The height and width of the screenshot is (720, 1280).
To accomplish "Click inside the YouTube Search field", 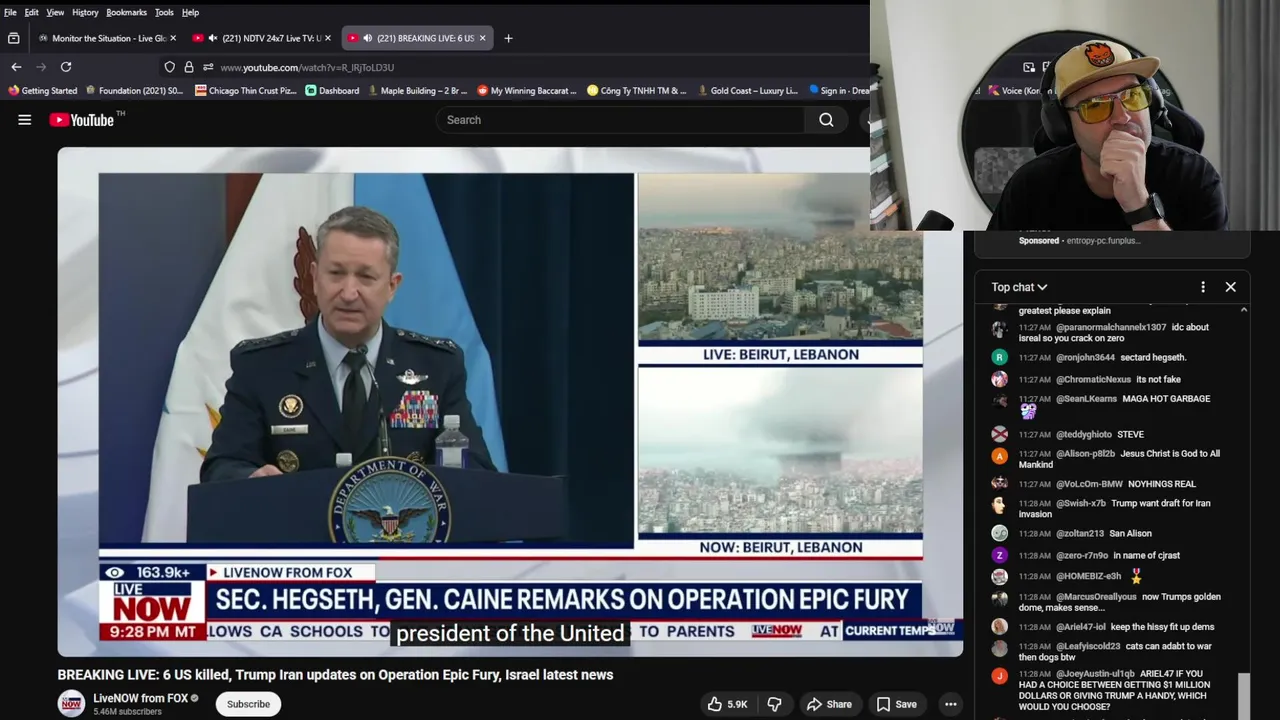I will coord(620,120).
